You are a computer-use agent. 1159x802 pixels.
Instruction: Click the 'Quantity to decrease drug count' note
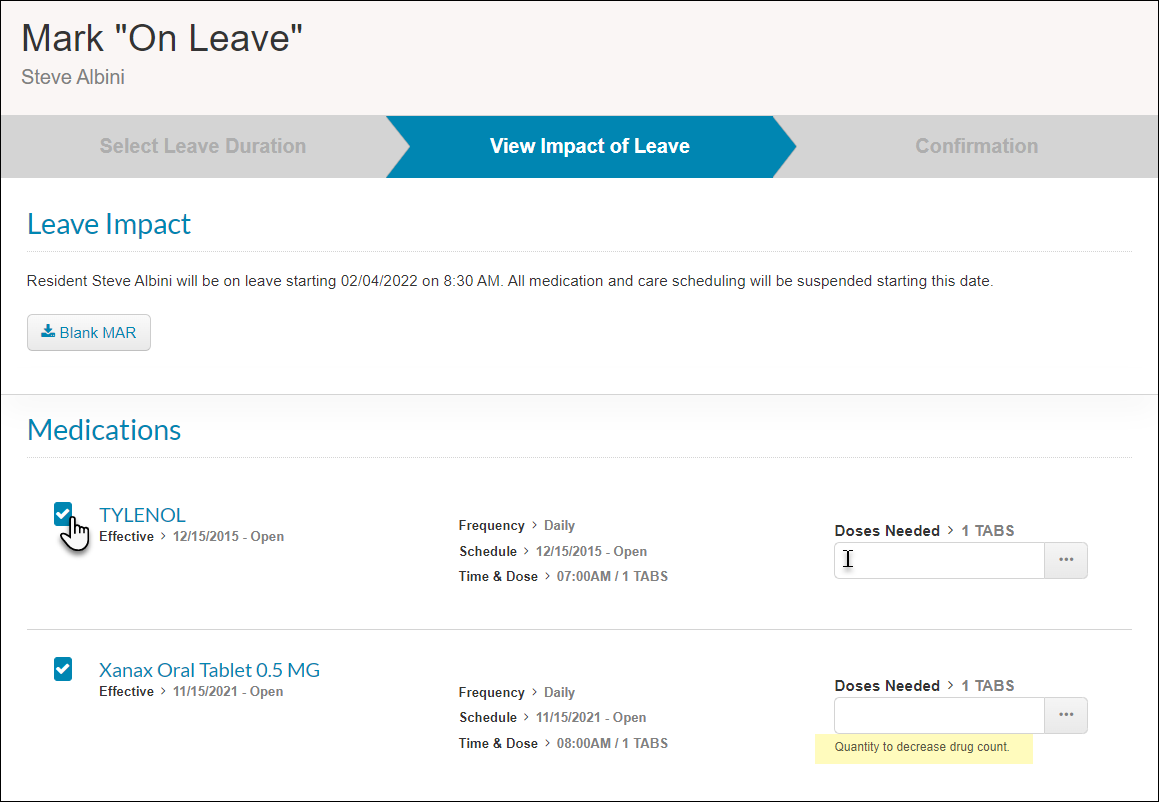pos(922,747)
